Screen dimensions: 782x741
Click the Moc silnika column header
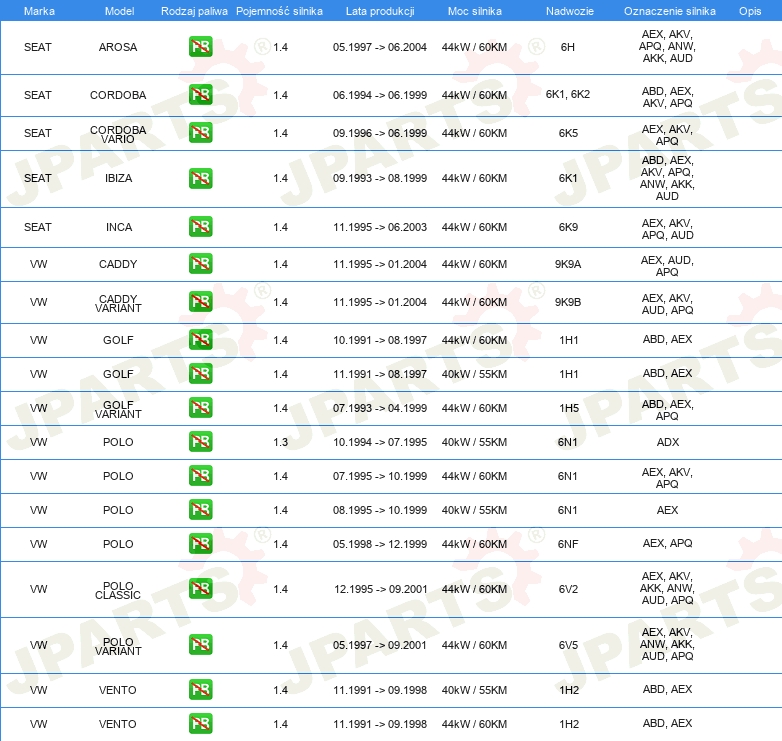475,11
